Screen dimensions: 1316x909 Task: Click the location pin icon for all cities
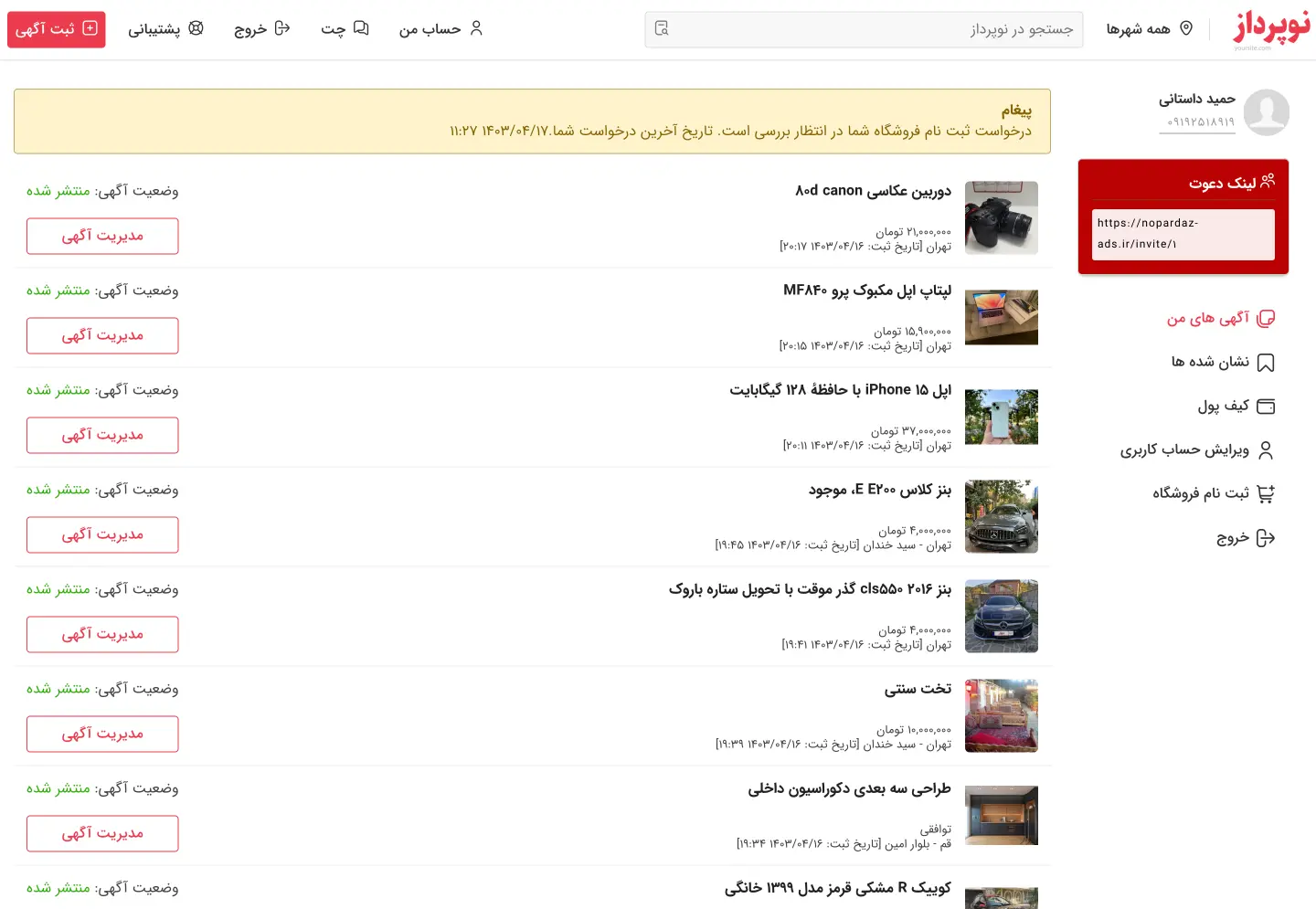click(x=1186, y=28)
